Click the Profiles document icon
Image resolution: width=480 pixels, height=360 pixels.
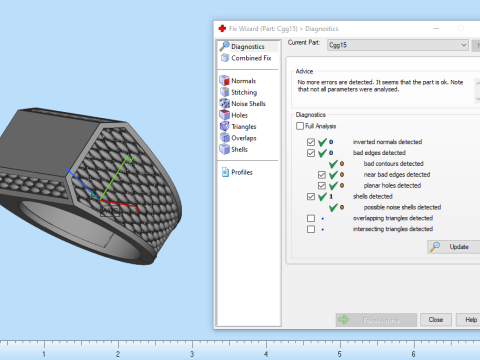(225, 172)
